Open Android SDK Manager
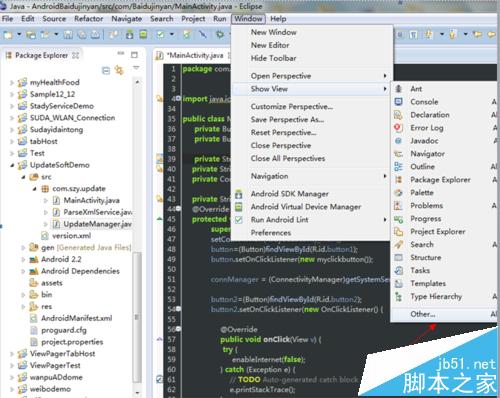 click(x=290, y=194)
